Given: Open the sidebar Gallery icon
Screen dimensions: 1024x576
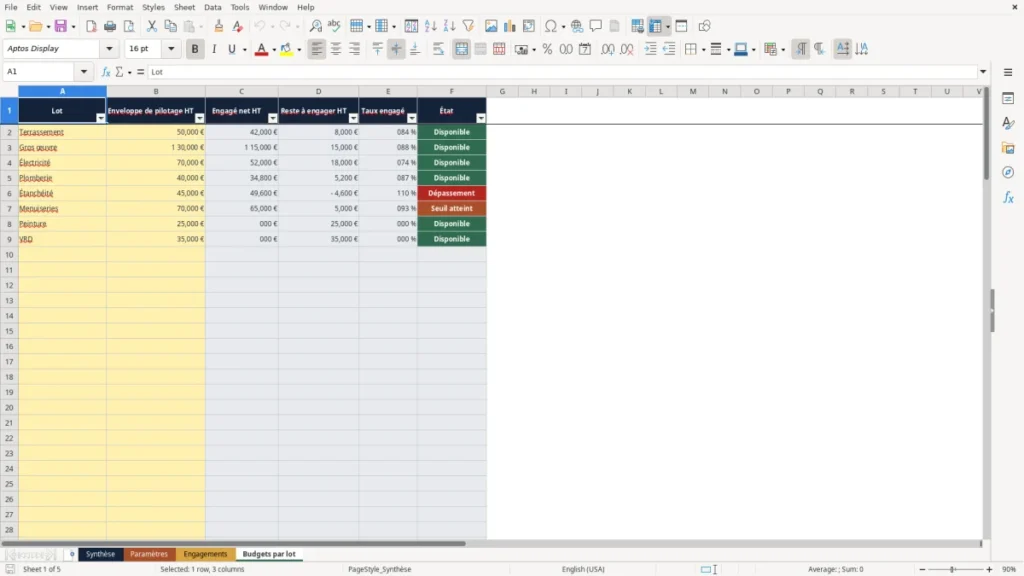Looking at the screenshot, I should tap(1008, 148).
